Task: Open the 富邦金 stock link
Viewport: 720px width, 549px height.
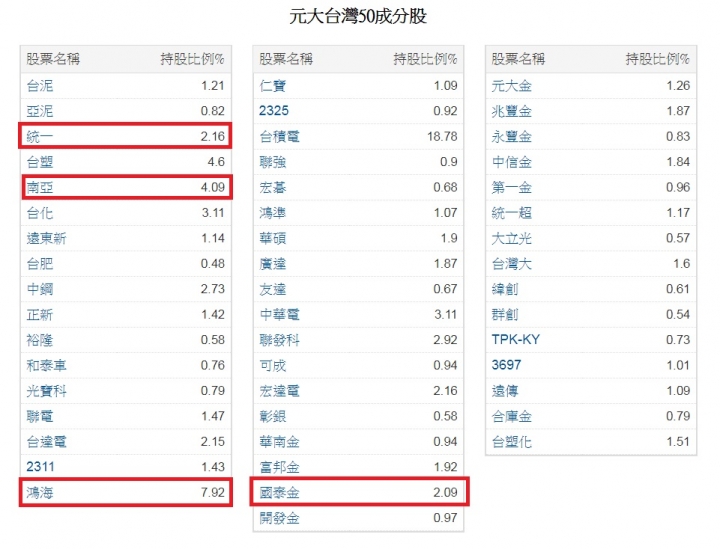Action: point(279,467)
